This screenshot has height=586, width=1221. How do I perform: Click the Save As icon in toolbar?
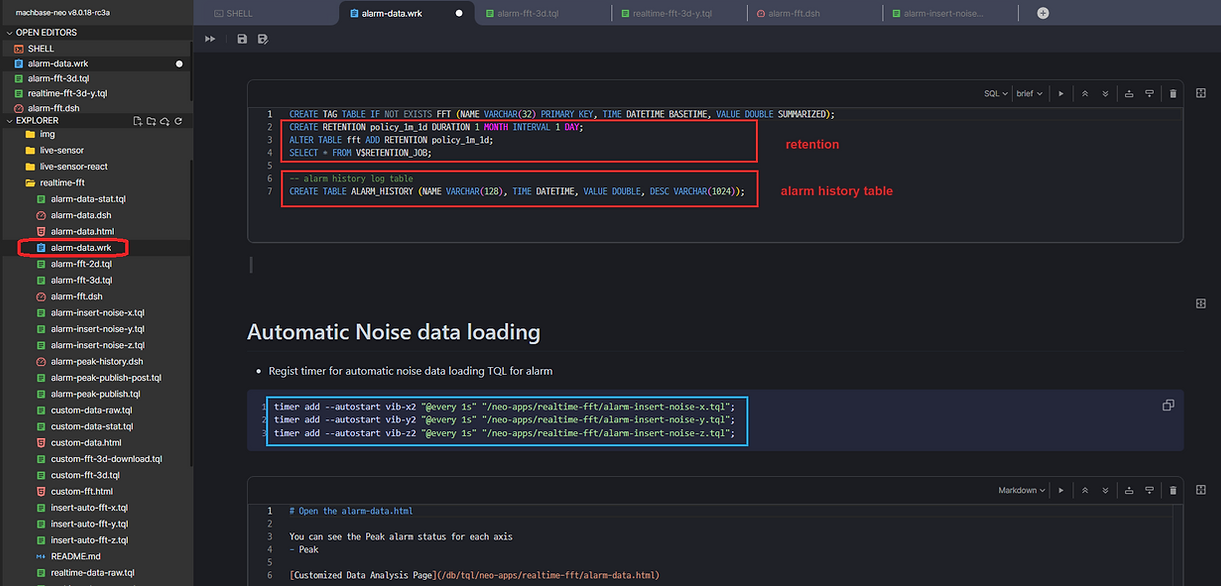pos(263,39)
